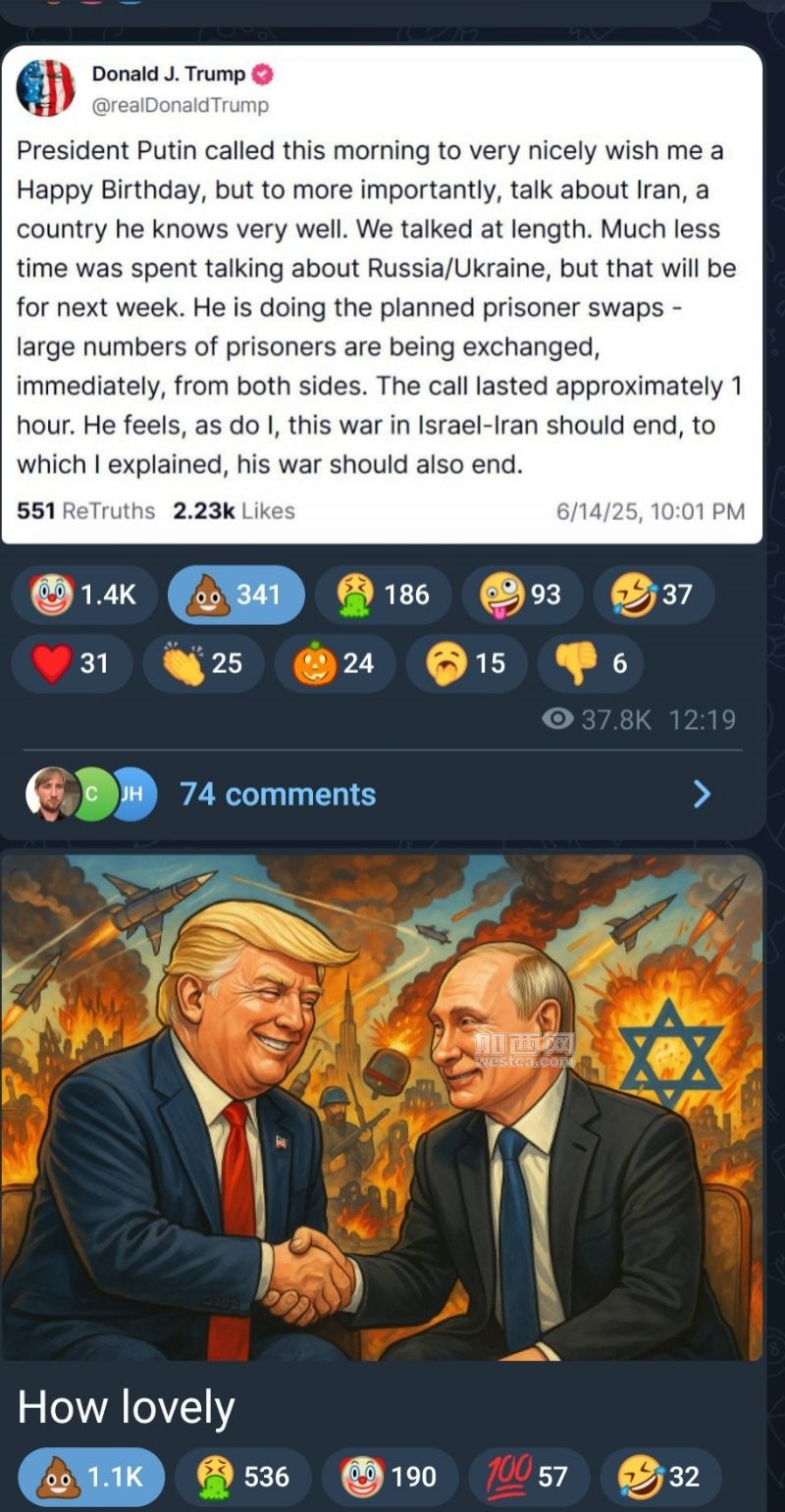This screenshot has width=785, height=1512.
Task: Tap the red heart reaction showing 31
Action: click(72, 663)
